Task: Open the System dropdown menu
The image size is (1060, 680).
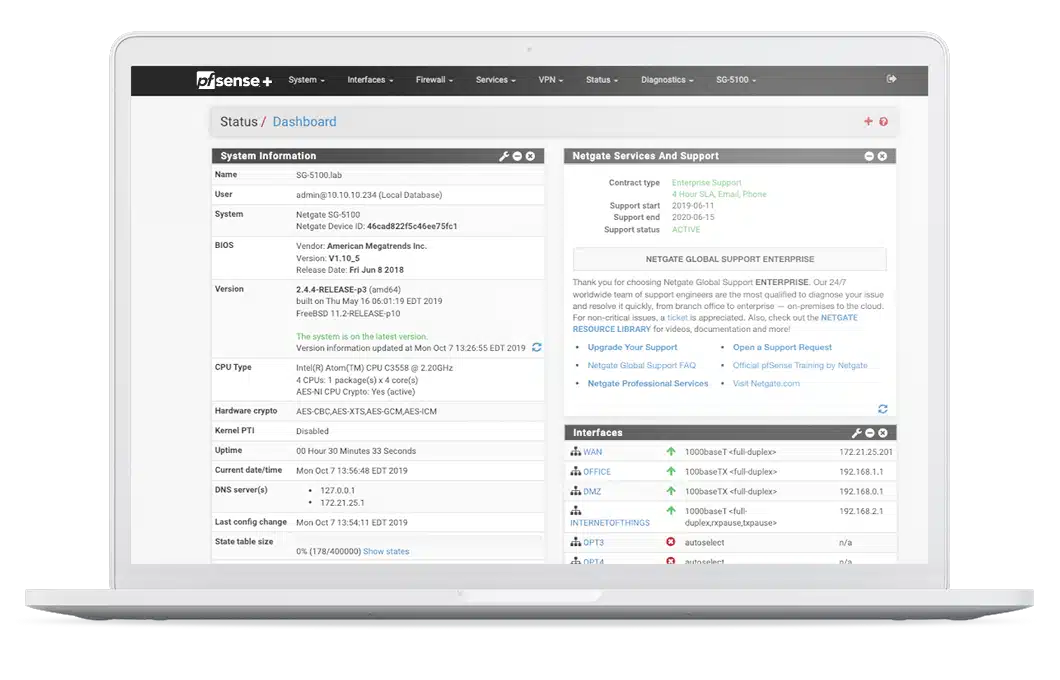Action: point(306,80)
